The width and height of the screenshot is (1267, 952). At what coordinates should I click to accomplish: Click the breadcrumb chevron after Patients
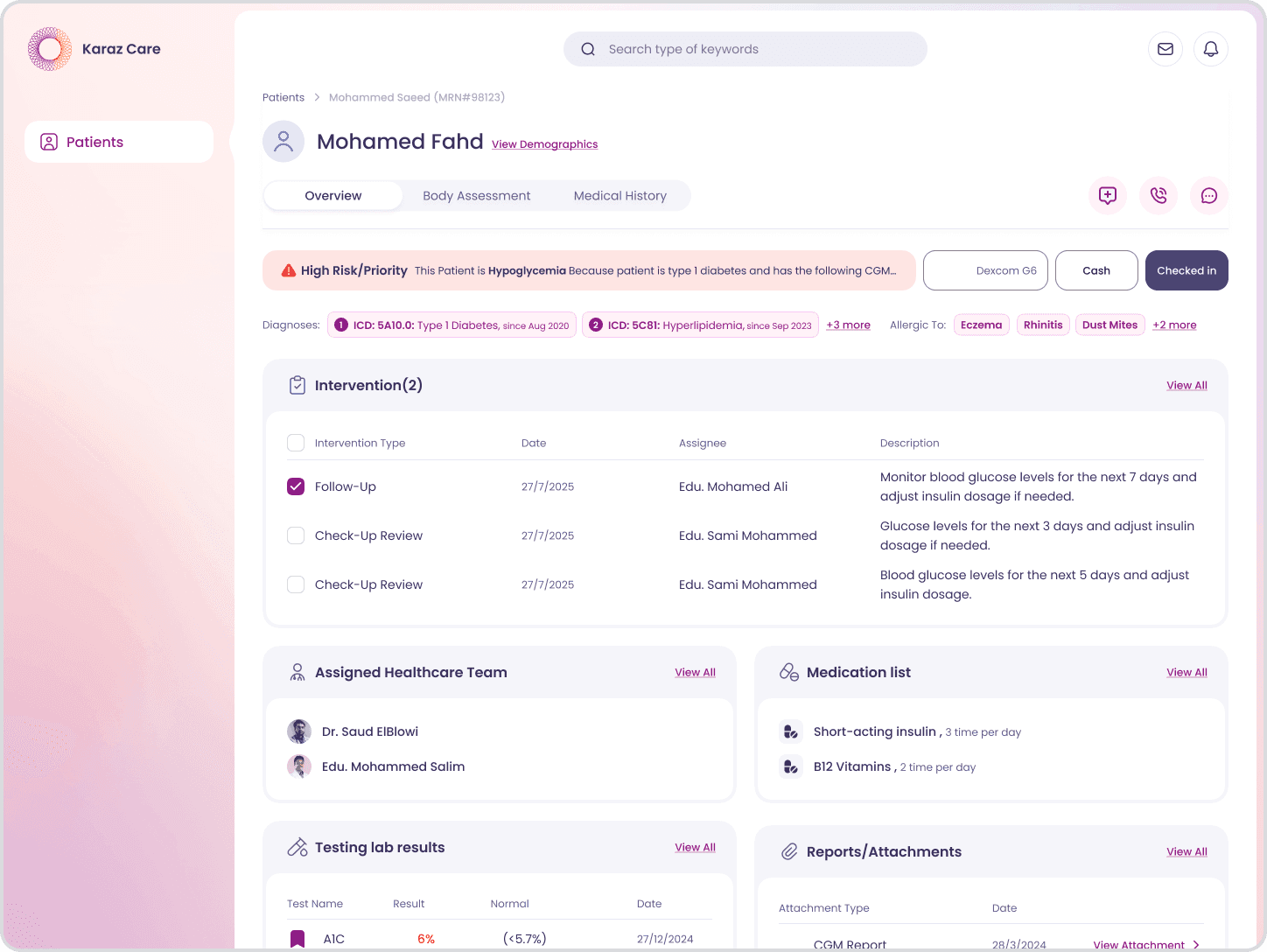click(x=317, y=97)
